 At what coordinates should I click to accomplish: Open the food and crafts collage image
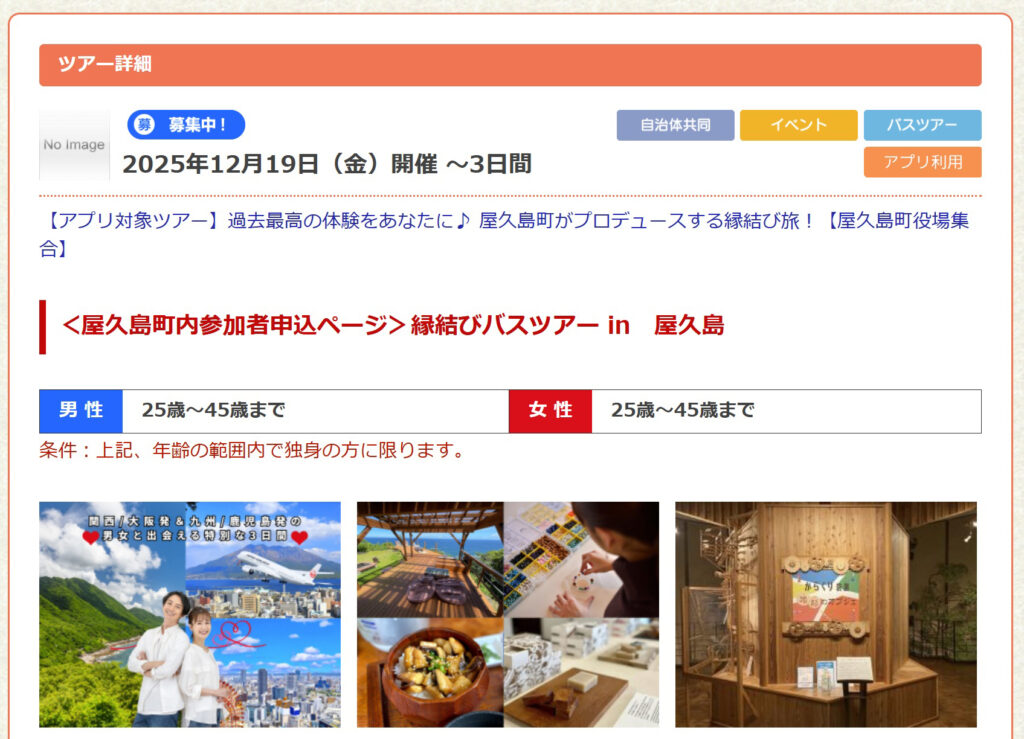[508, 614]
